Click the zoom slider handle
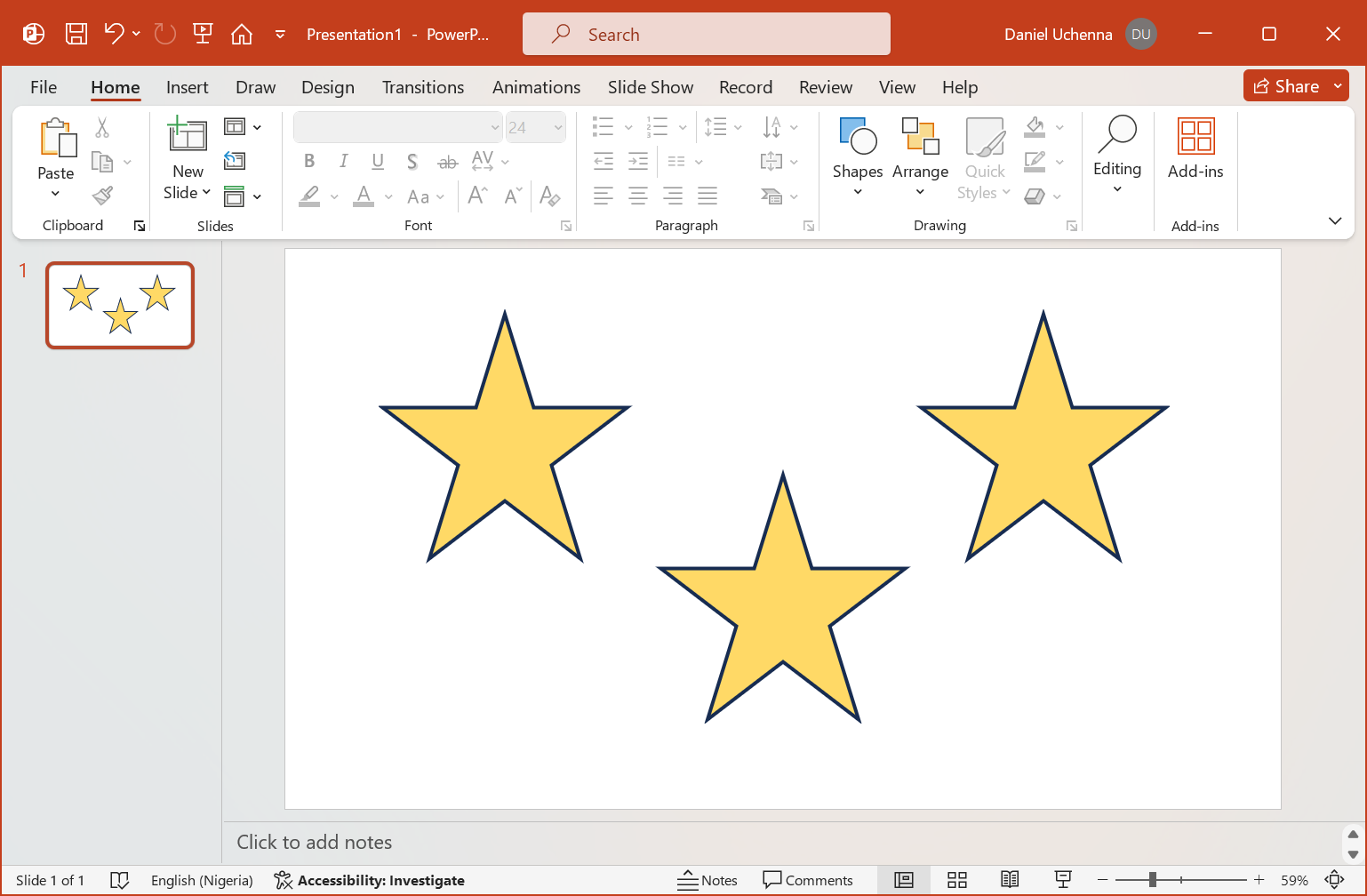 pos(1152,880)
